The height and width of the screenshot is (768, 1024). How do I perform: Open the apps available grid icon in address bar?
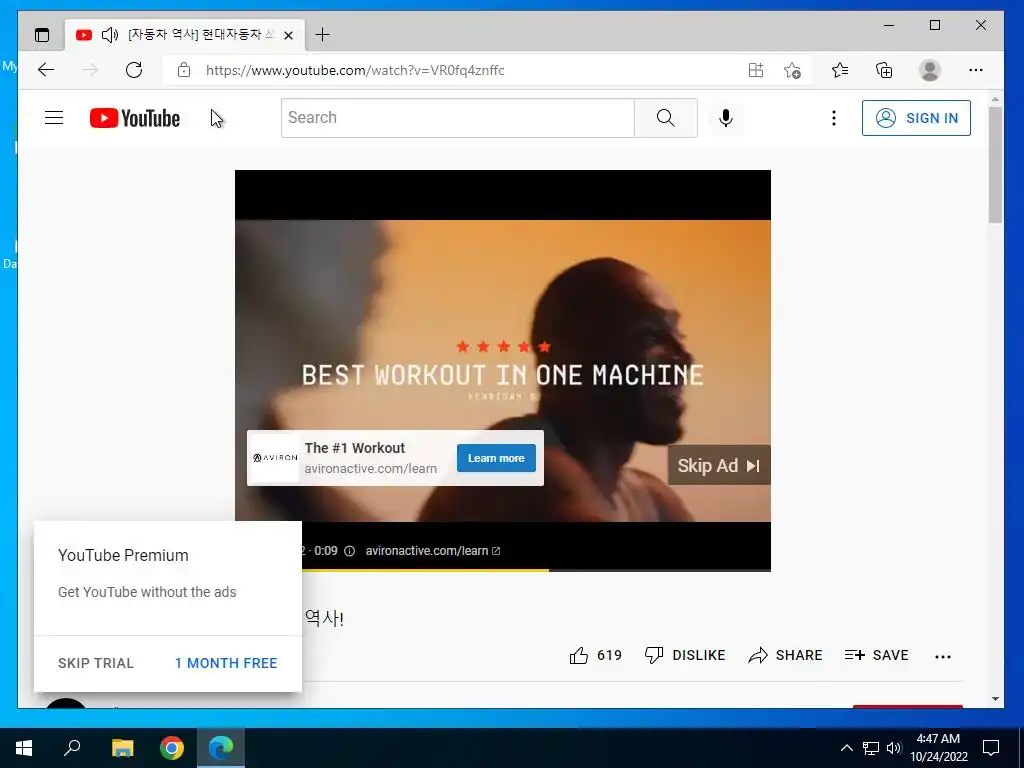pyautogui.click(x=756, y=70)
